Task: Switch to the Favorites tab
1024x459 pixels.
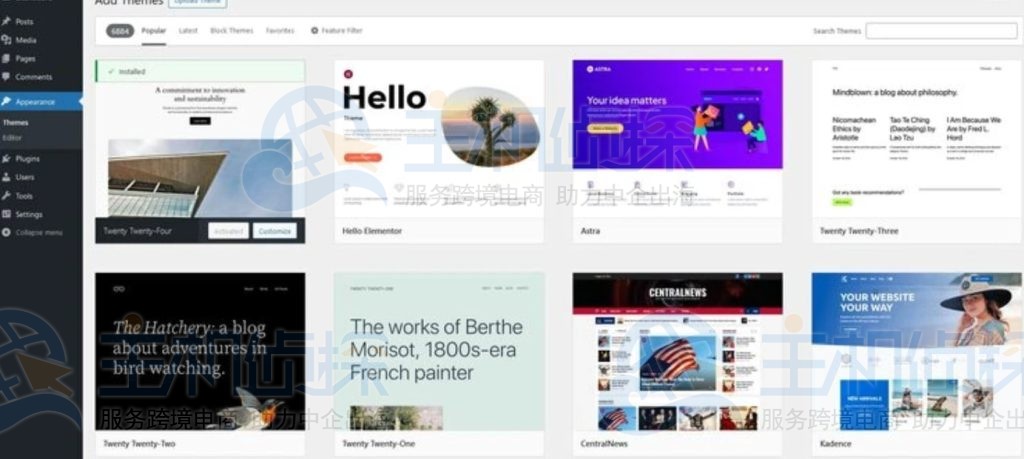Action: [x=280, y=31]
